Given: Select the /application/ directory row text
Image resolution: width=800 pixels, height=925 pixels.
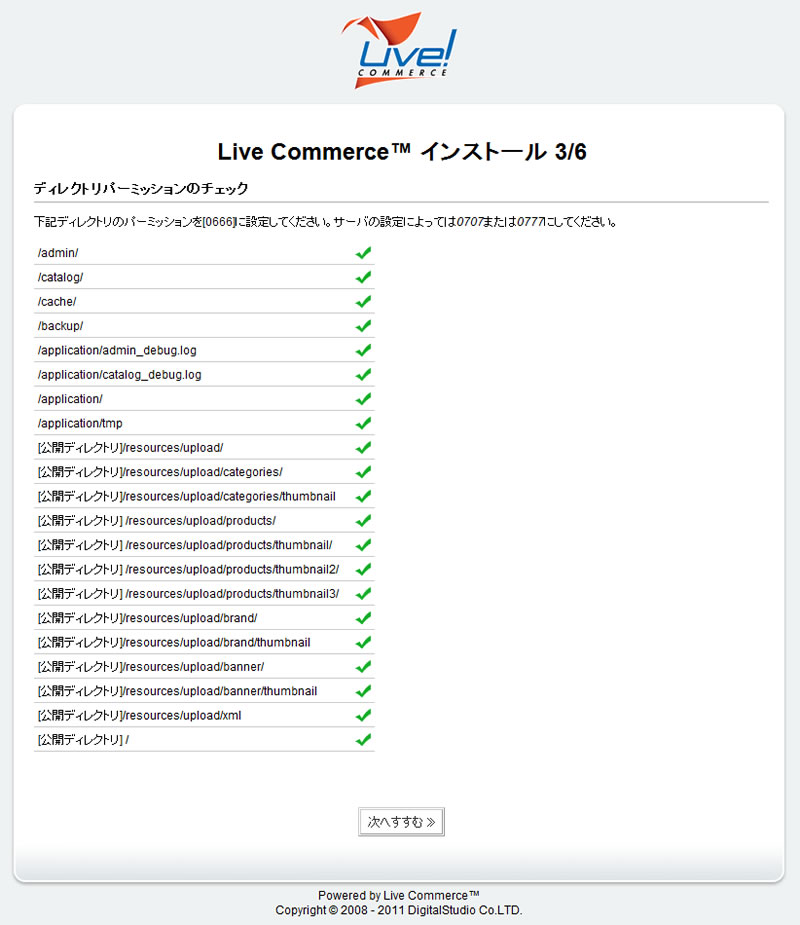Looking at the screenshot, I should (70, 399).
